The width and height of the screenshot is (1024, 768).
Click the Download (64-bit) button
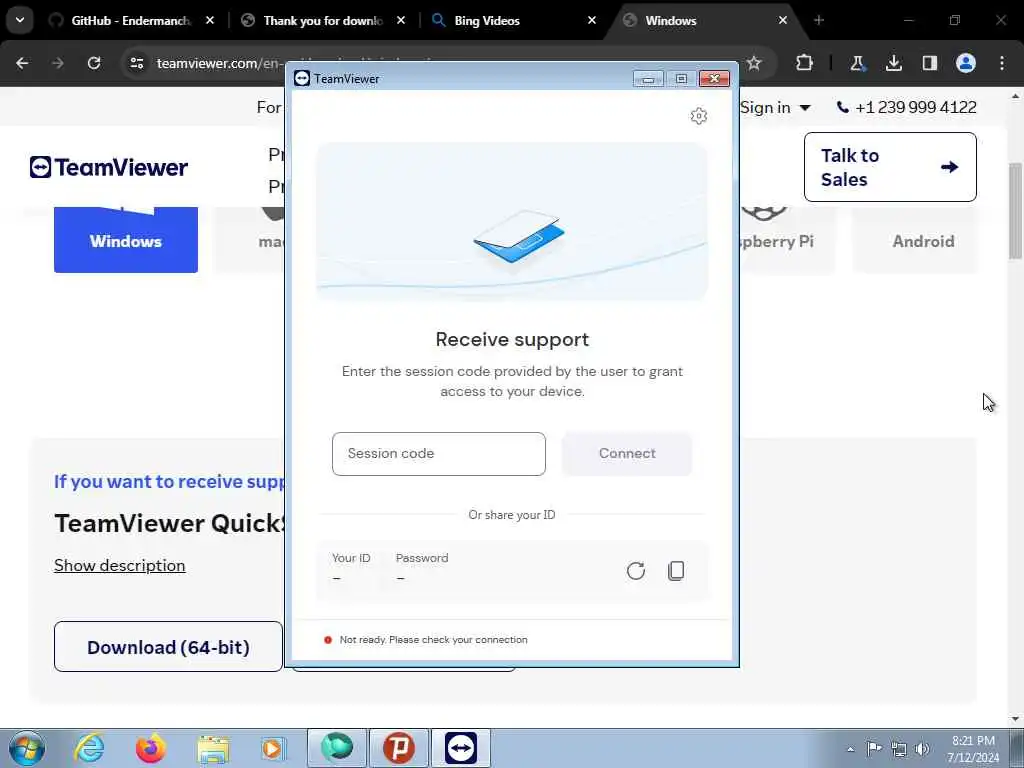pos(168,647)
